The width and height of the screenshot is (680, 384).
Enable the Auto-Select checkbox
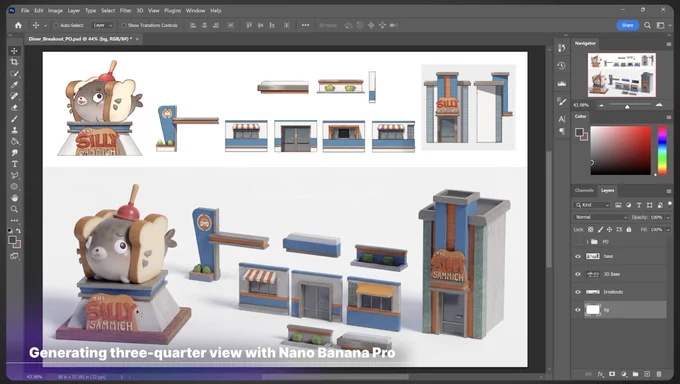coord(56,26)
